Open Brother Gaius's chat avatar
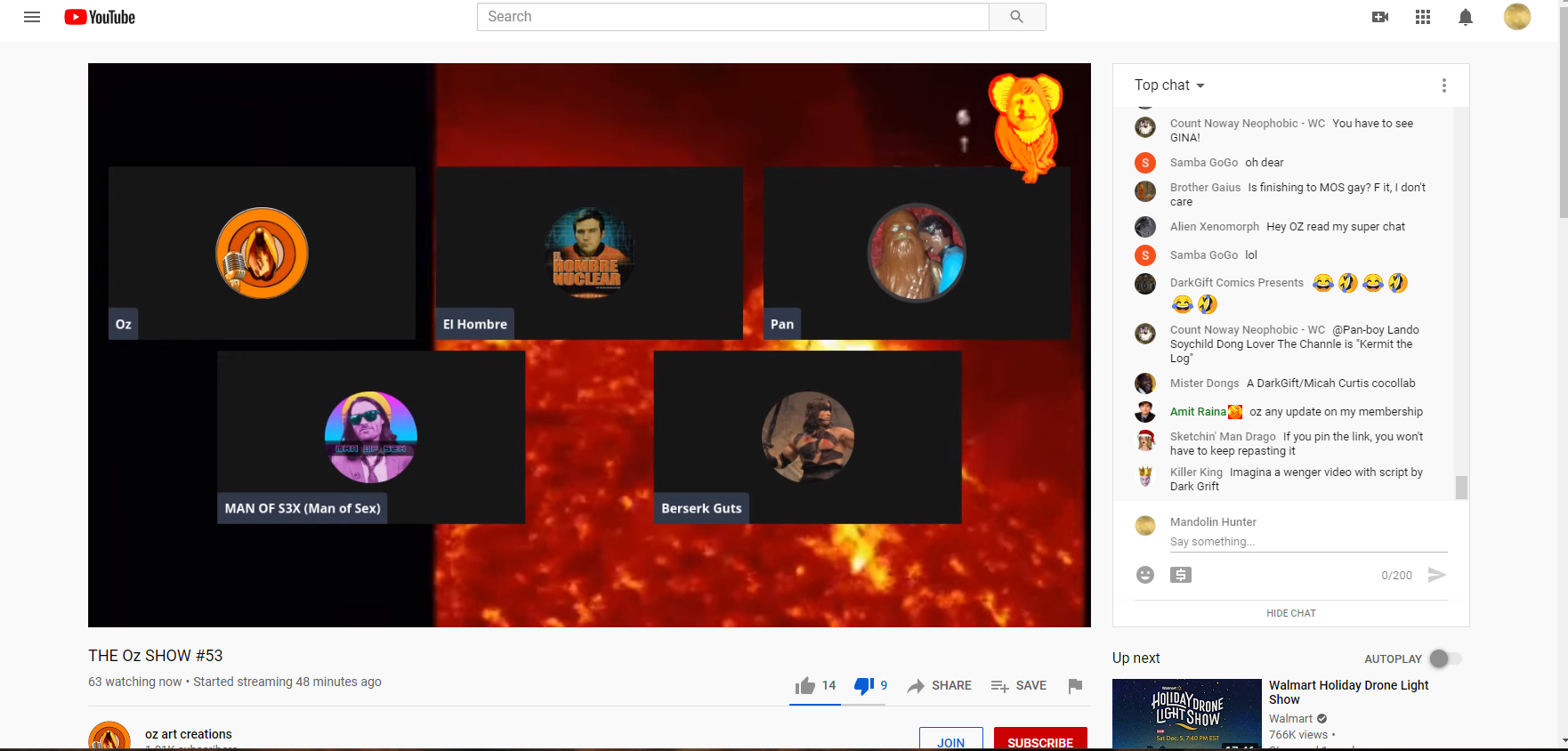Image resolution: width=1568 pixels, height=751 pixels. pyautogui.click(x=1145, y=191)
